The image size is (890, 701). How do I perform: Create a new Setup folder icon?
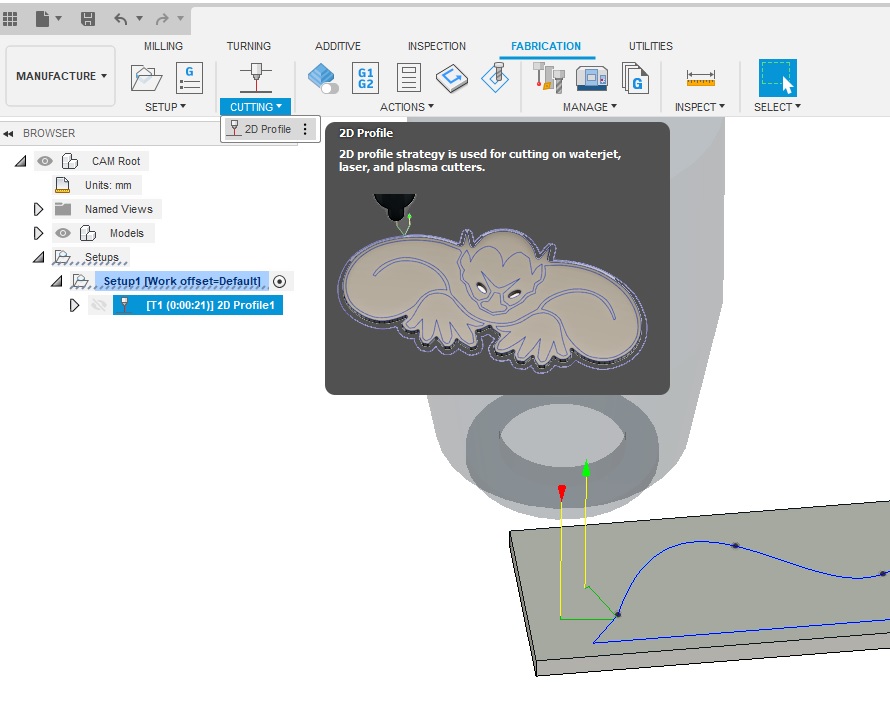(x=146, y=78)
